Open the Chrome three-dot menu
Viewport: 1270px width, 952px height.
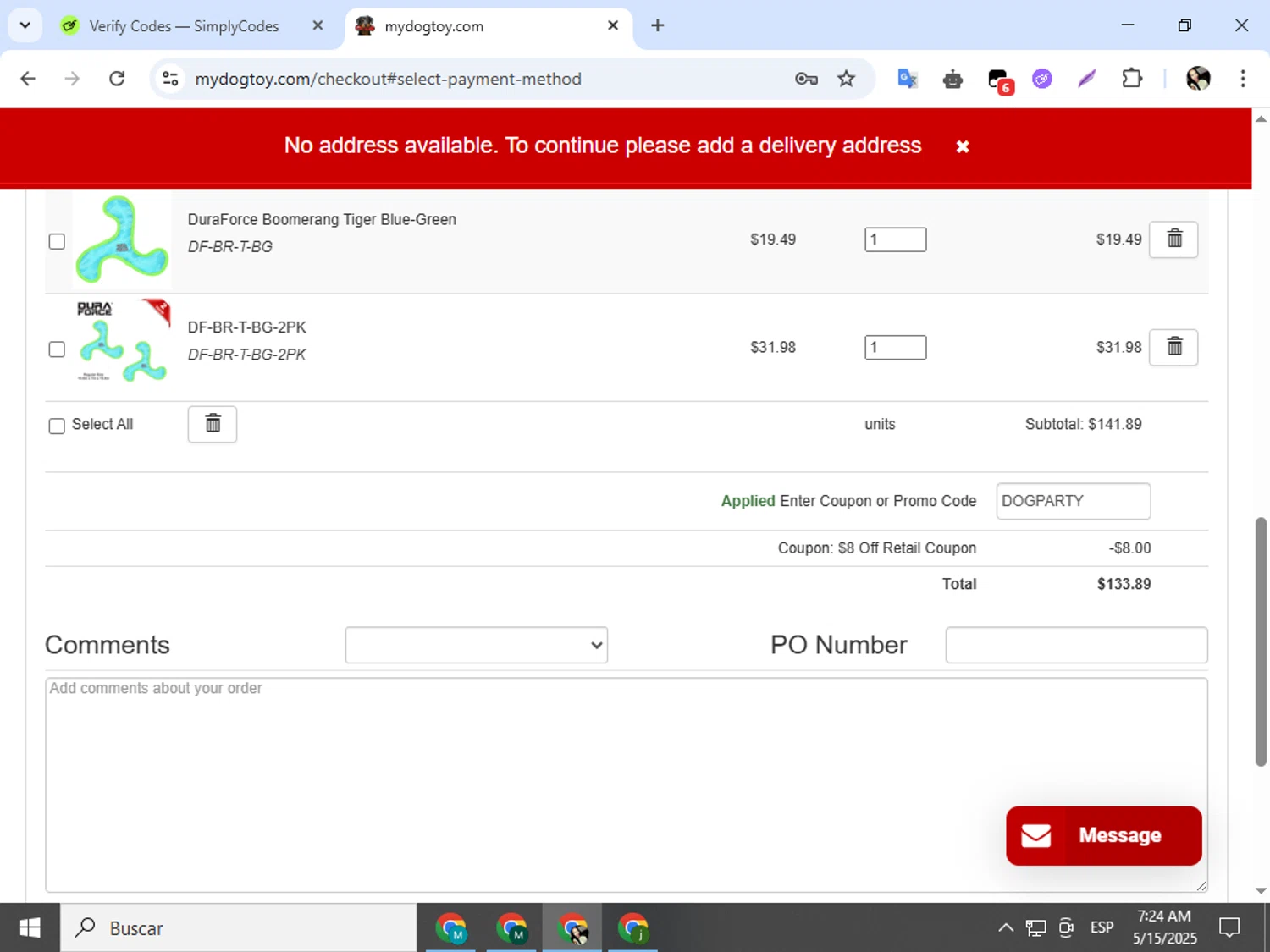[1243, 79]
